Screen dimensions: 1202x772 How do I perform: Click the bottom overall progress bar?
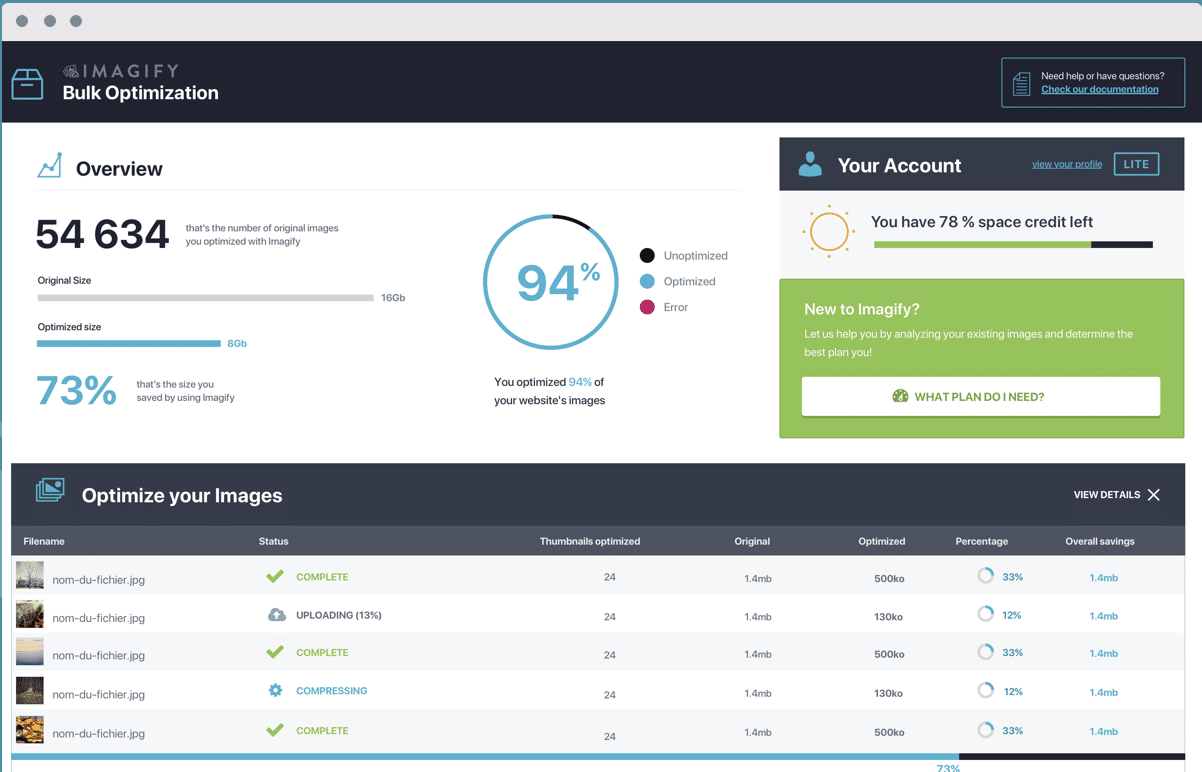[598, 757]
